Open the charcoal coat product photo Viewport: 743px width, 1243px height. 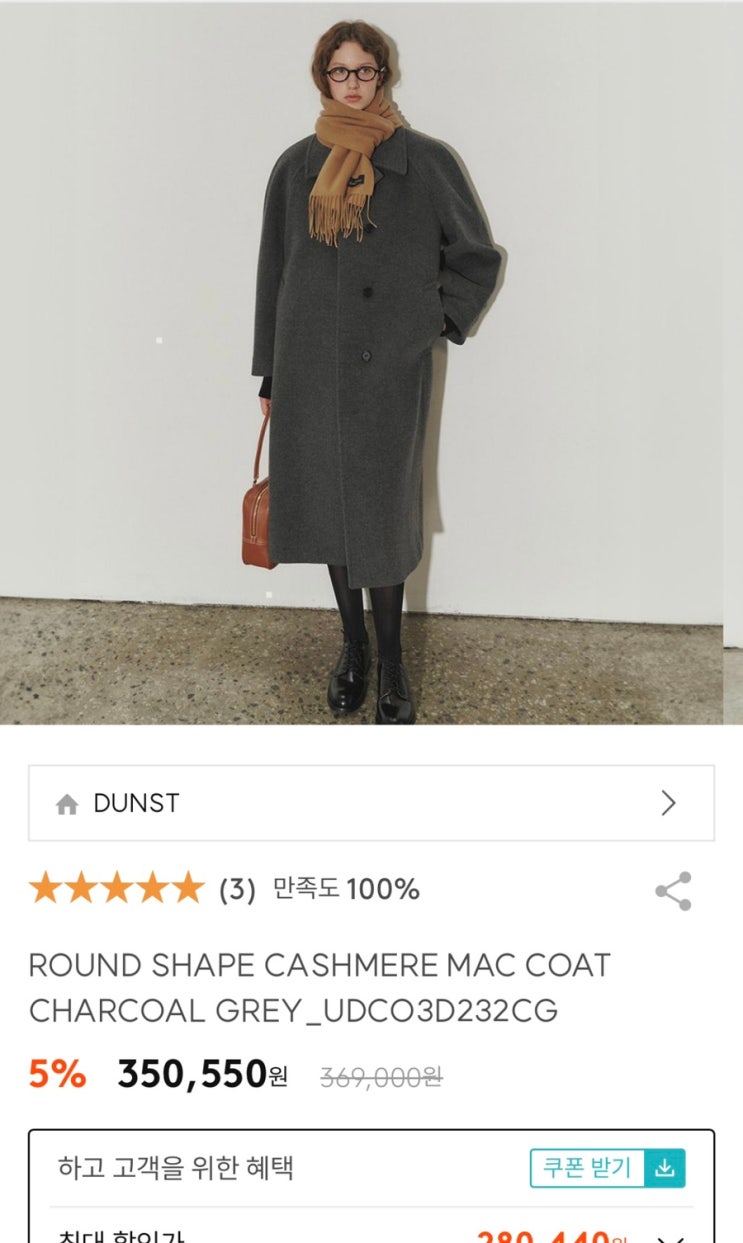[x=361, y=362]
